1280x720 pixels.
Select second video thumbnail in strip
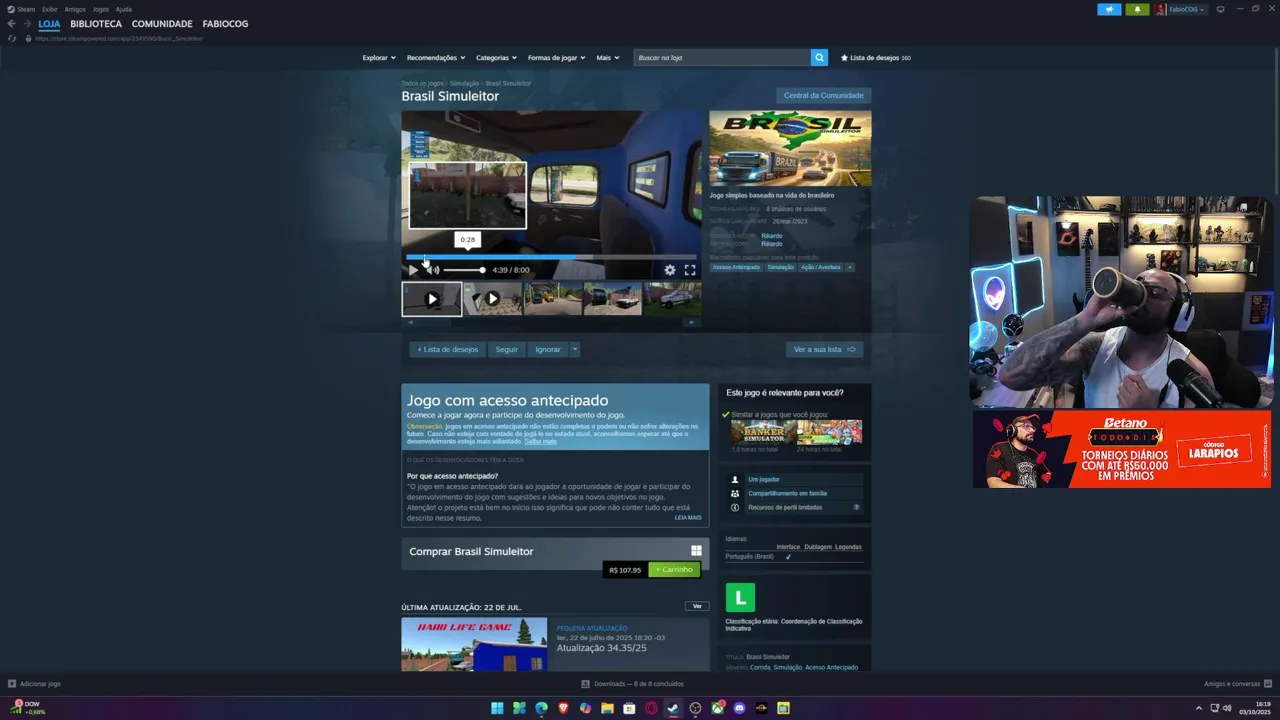[492, 299]
